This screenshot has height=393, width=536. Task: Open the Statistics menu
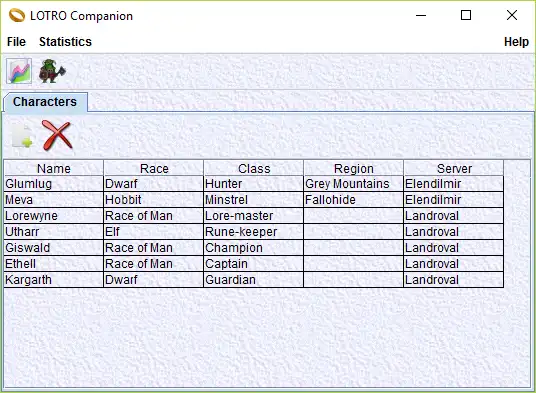65,42
